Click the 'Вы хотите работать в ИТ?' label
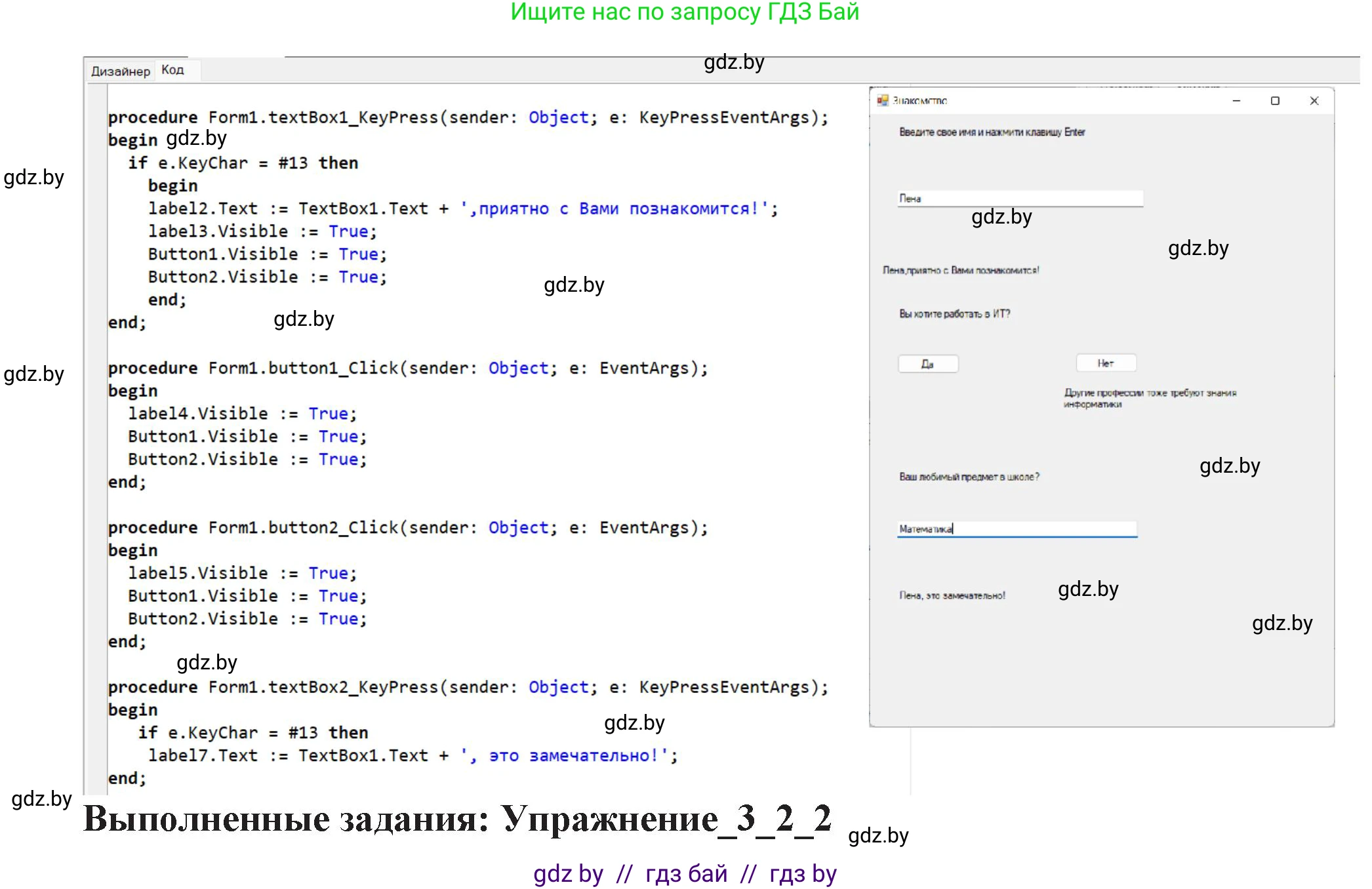This screenshot has width=1372, height=889. 954,314
